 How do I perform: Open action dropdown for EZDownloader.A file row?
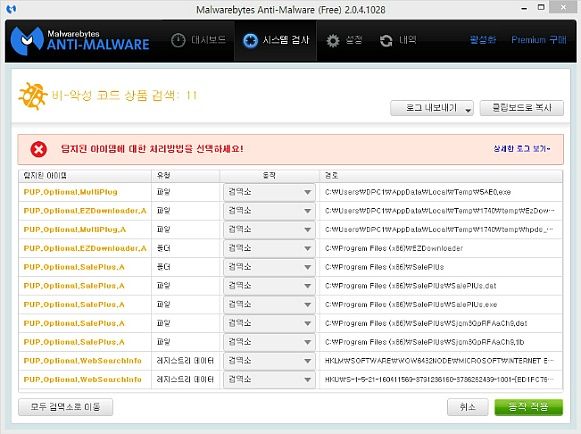(269, 211)
